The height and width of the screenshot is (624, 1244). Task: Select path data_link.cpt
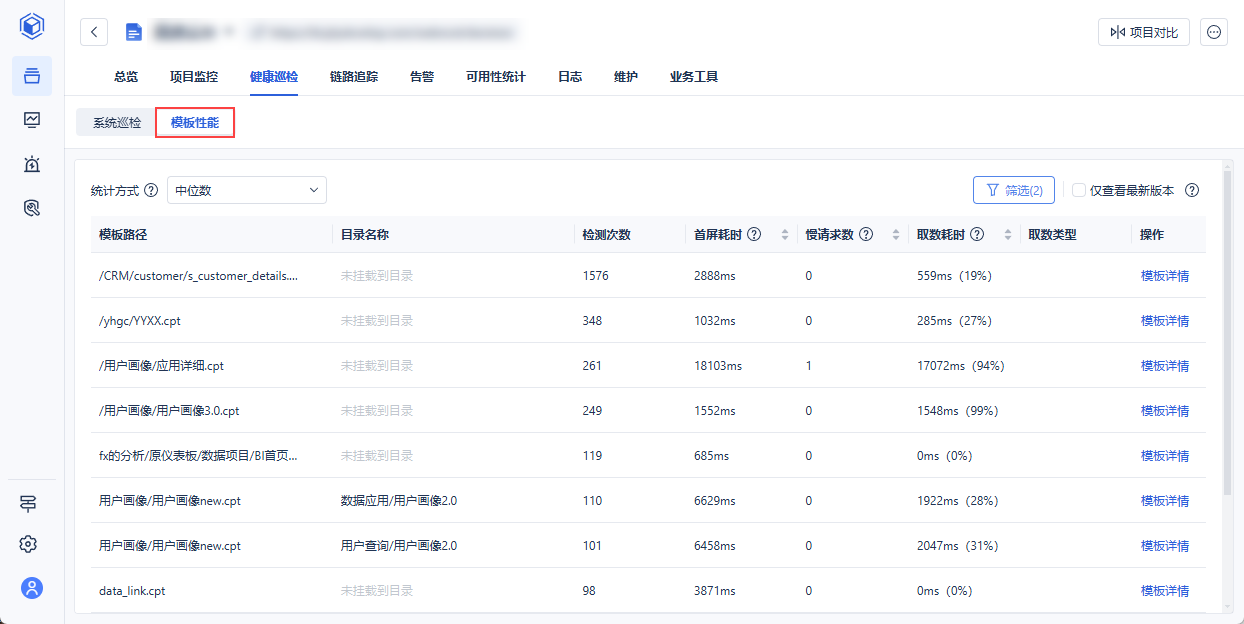pos(132,591)
